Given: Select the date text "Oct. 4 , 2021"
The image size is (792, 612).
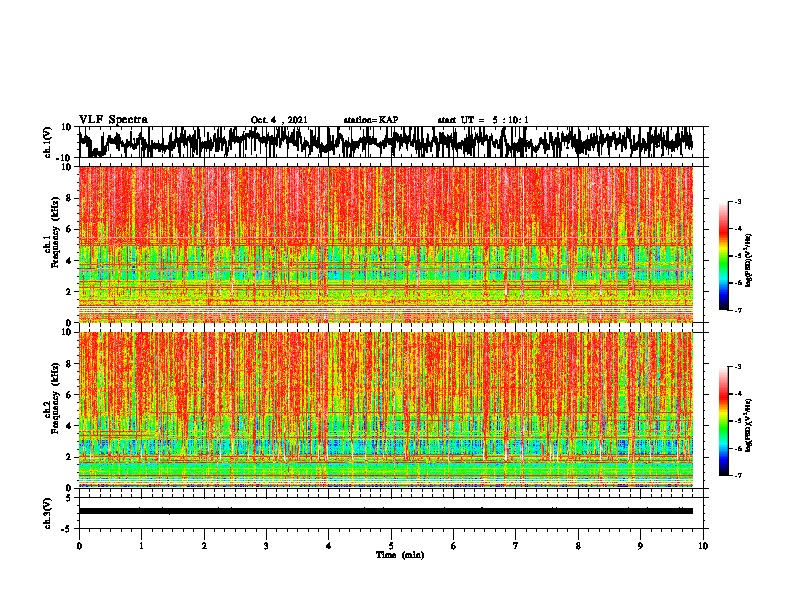Looking at the screenshot, I should [279, 120].
